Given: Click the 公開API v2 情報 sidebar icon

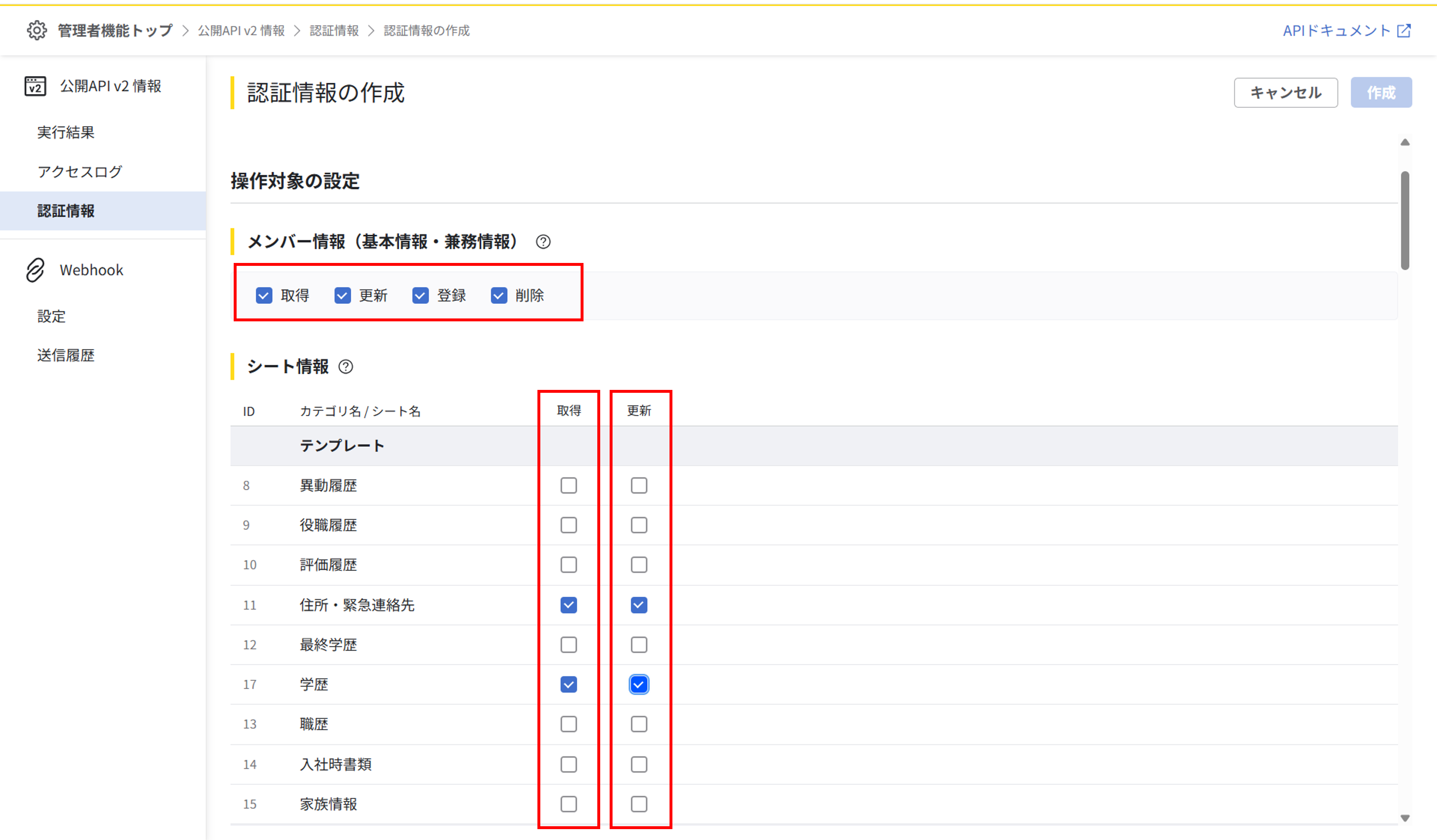Looking at the screenshot, I should pyautogui.click(x=35, y=86).
